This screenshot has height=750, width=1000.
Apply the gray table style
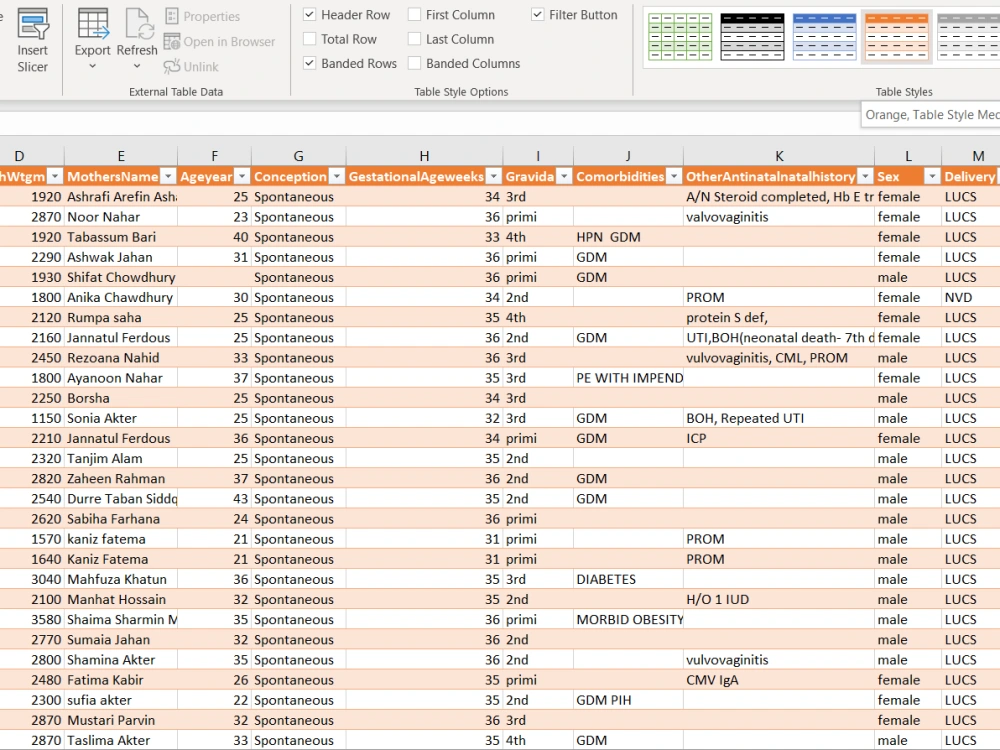(969, 37)
